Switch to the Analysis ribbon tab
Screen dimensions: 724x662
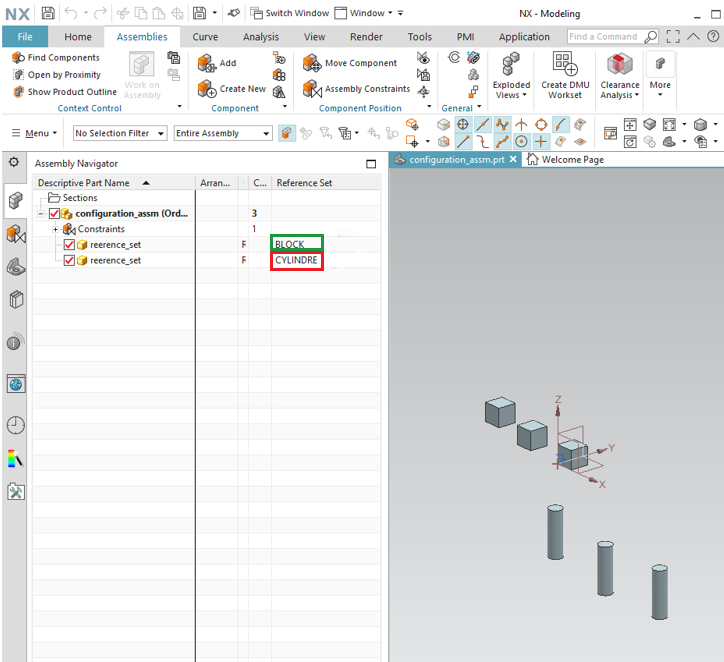point(261,37)
